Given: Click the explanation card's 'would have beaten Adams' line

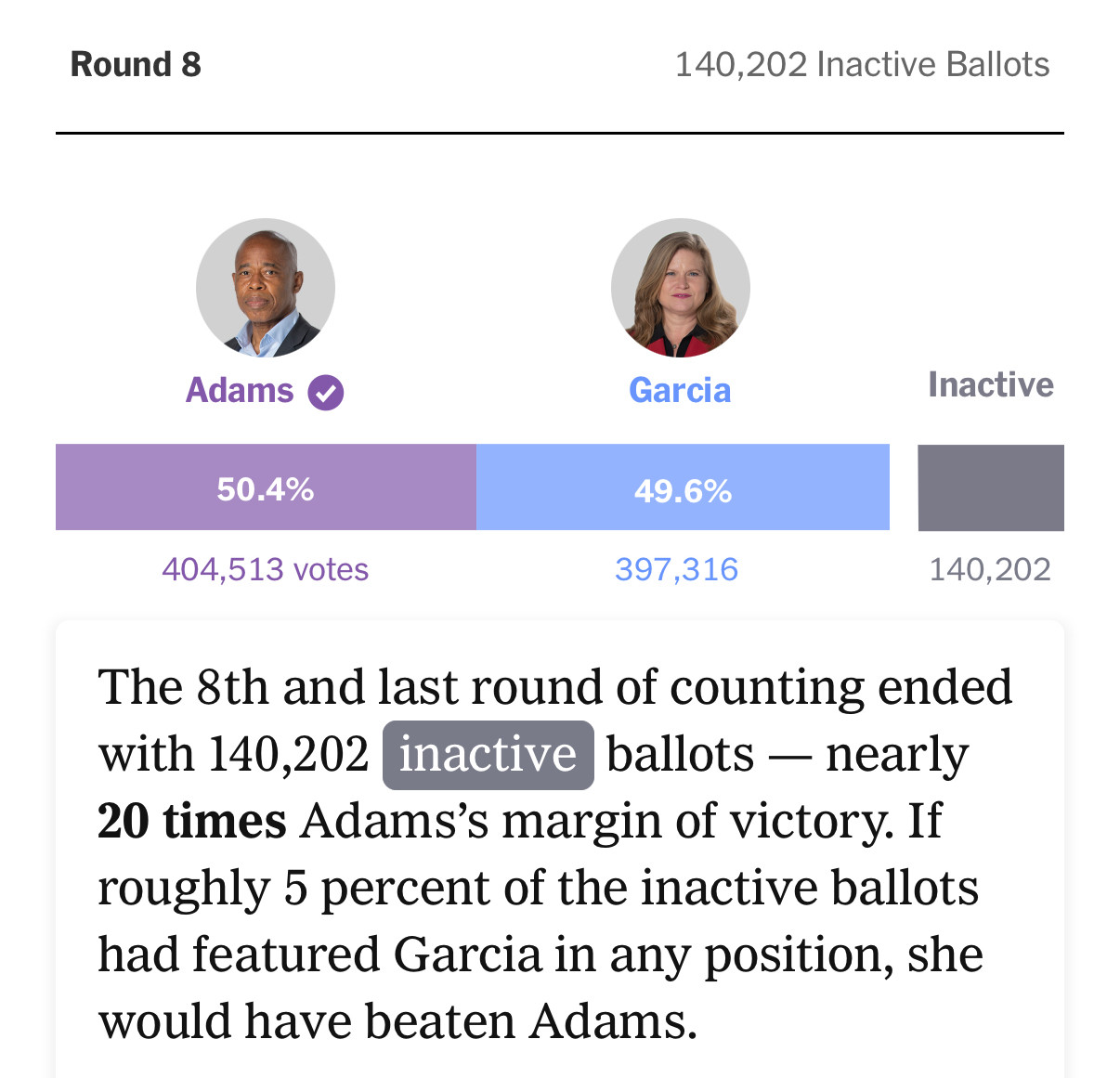Looking at the screenshot, I should pyautogui.click(x=397, y=1022).
